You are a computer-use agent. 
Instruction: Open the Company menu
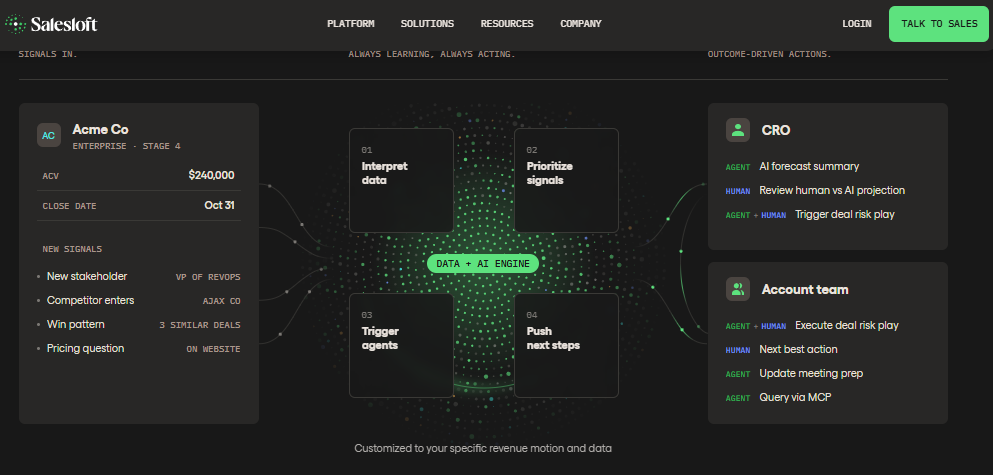pos(581,23)
